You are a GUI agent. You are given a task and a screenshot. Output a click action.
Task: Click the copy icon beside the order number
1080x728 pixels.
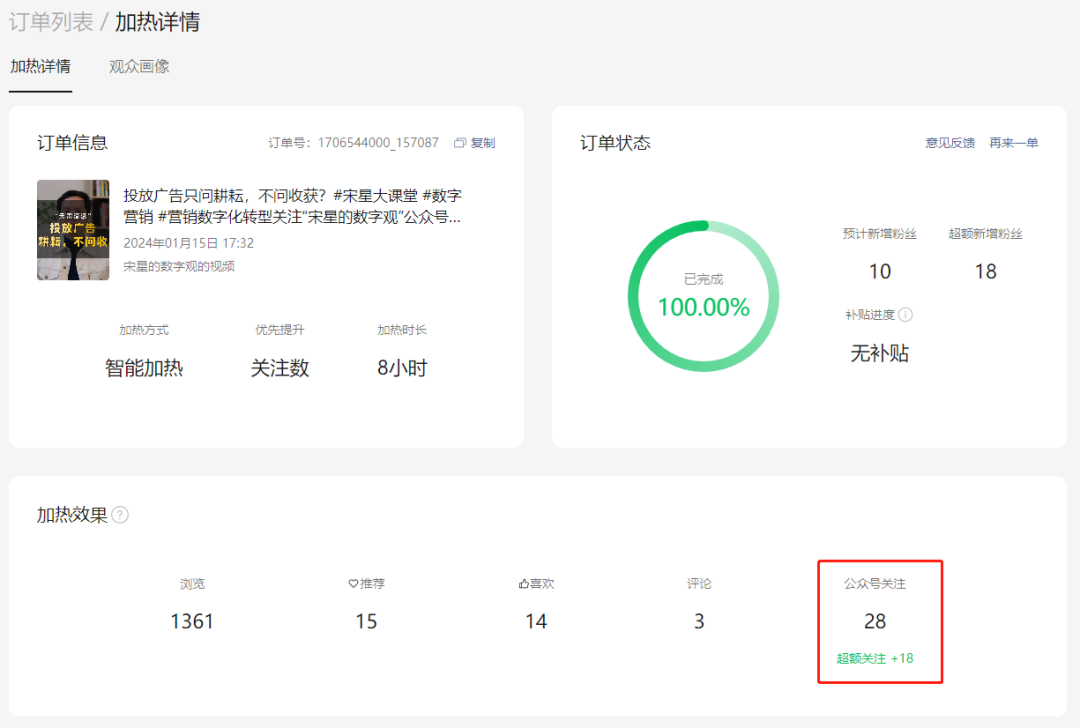click(459, 142)
